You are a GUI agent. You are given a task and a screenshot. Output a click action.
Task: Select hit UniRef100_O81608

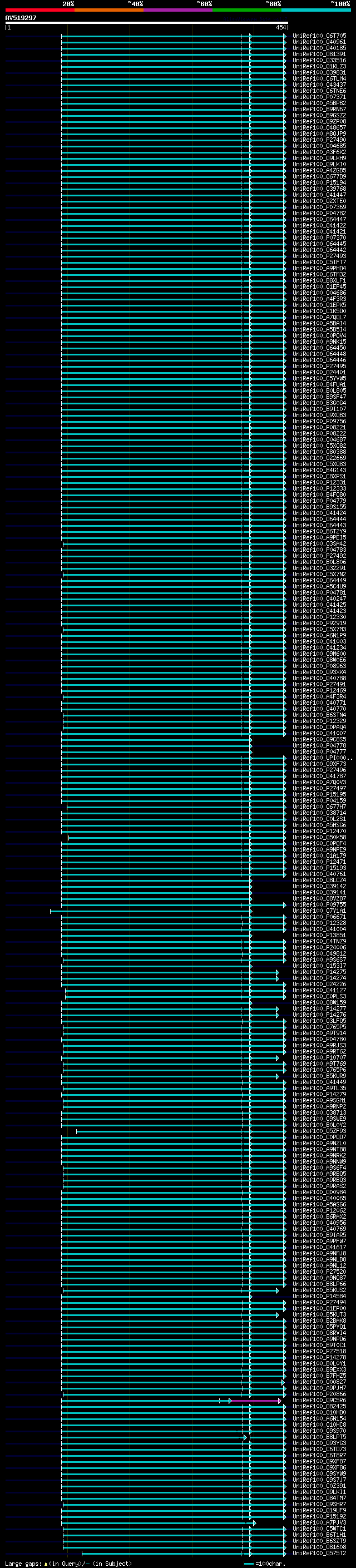point(319,1547)
